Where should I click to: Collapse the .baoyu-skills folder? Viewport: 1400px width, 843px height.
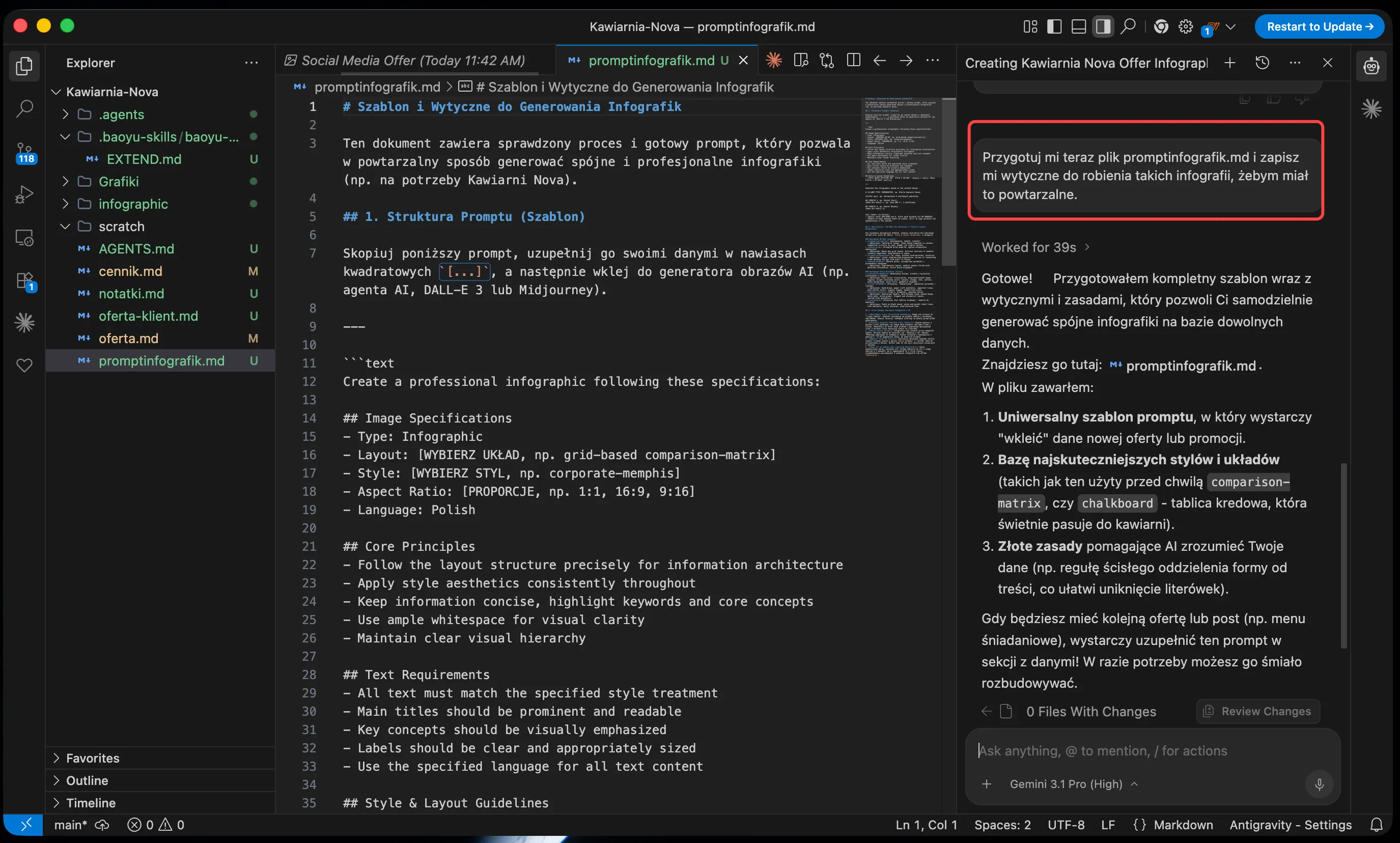[x=65, y=137]
